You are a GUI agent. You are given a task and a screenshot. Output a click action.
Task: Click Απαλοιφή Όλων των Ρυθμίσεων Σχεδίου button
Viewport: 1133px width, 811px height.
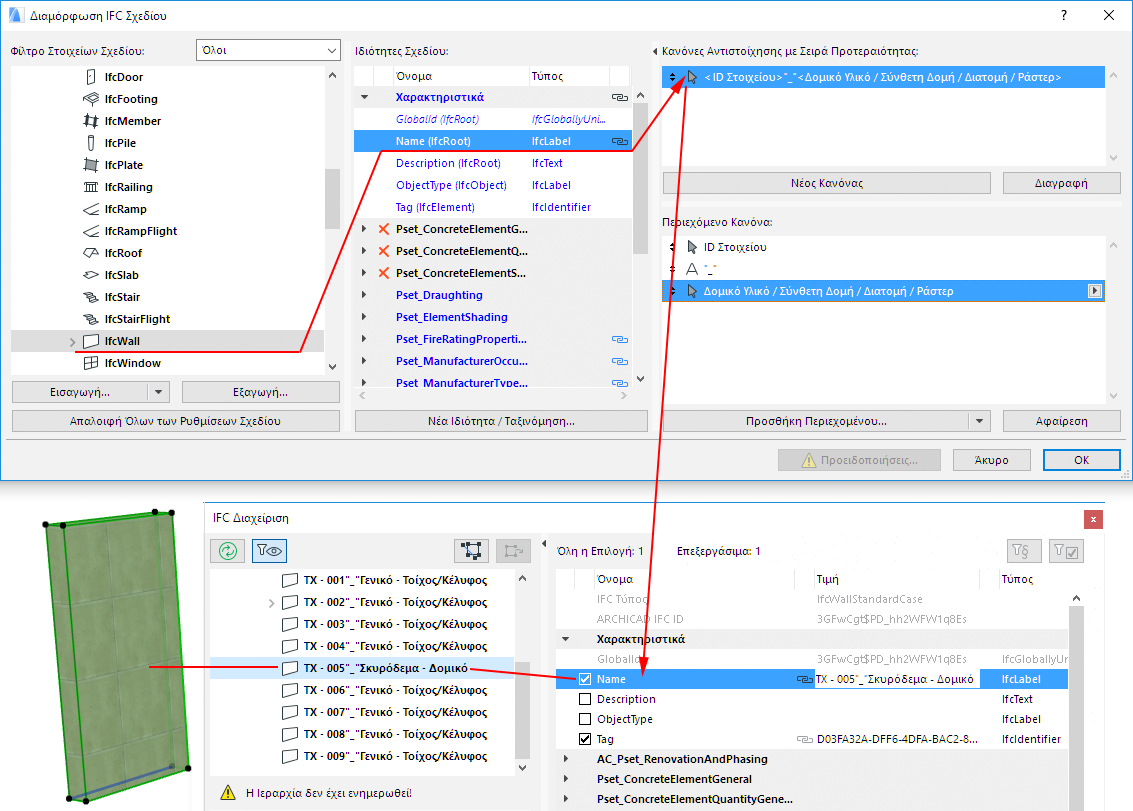point(176,421)
